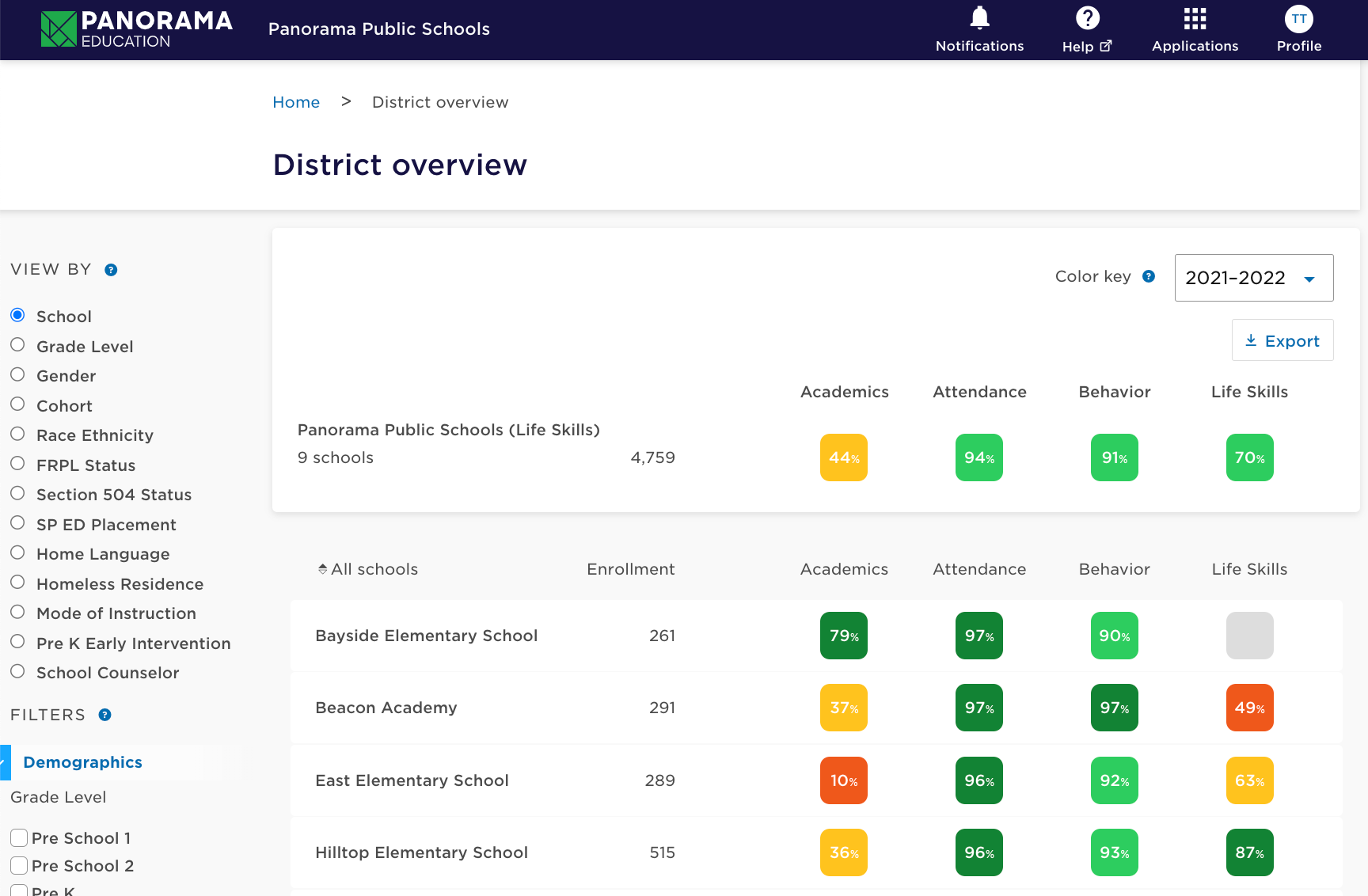1368x896 pixels.
Task: Select the Race Ethnicity view option
Action: click(x=17, y=435)
